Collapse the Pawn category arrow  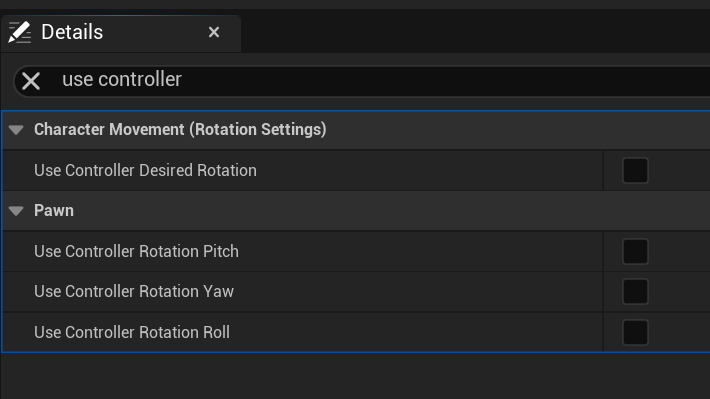point(16,211)
